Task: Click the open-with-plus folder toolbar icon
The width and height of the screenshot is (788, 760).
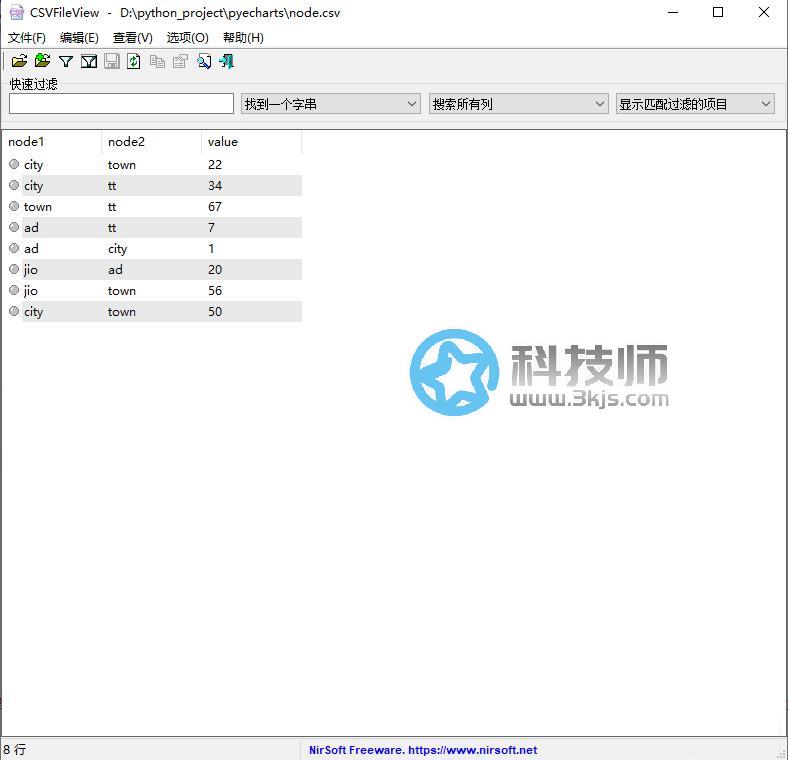Action: 42,61
